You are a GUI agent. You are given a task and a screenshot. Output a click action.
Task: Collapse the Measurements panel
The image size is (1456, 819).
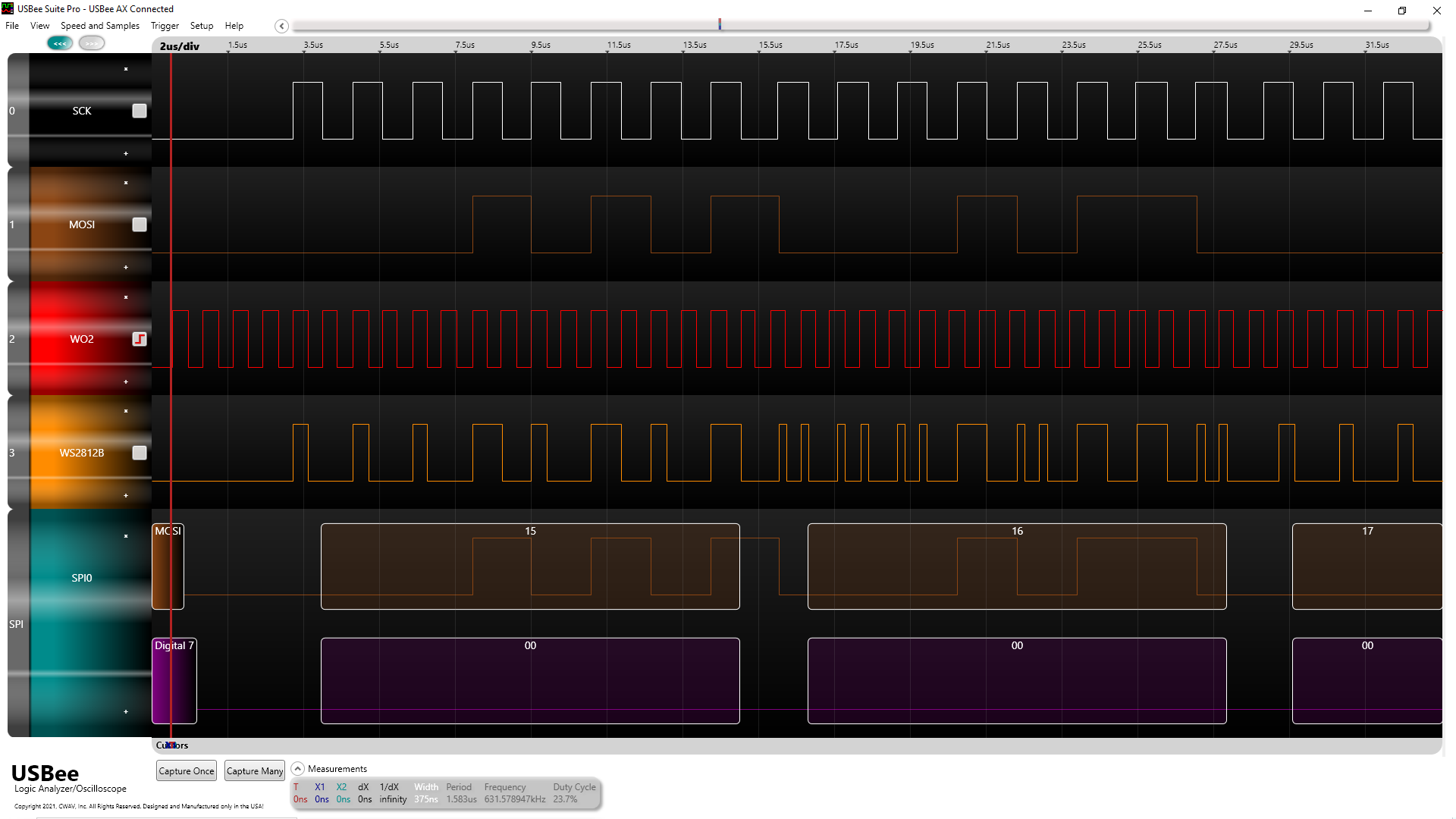pyautogui.click(x=298, y=769)
